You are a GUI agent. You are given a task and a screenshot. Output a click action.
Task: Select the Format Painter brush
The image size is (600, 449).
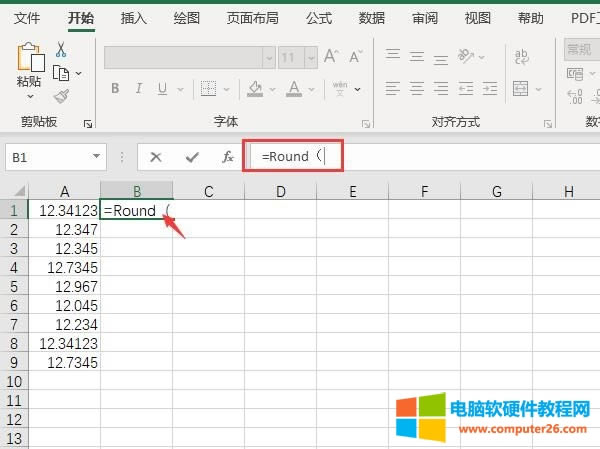(x=61, y=96)
